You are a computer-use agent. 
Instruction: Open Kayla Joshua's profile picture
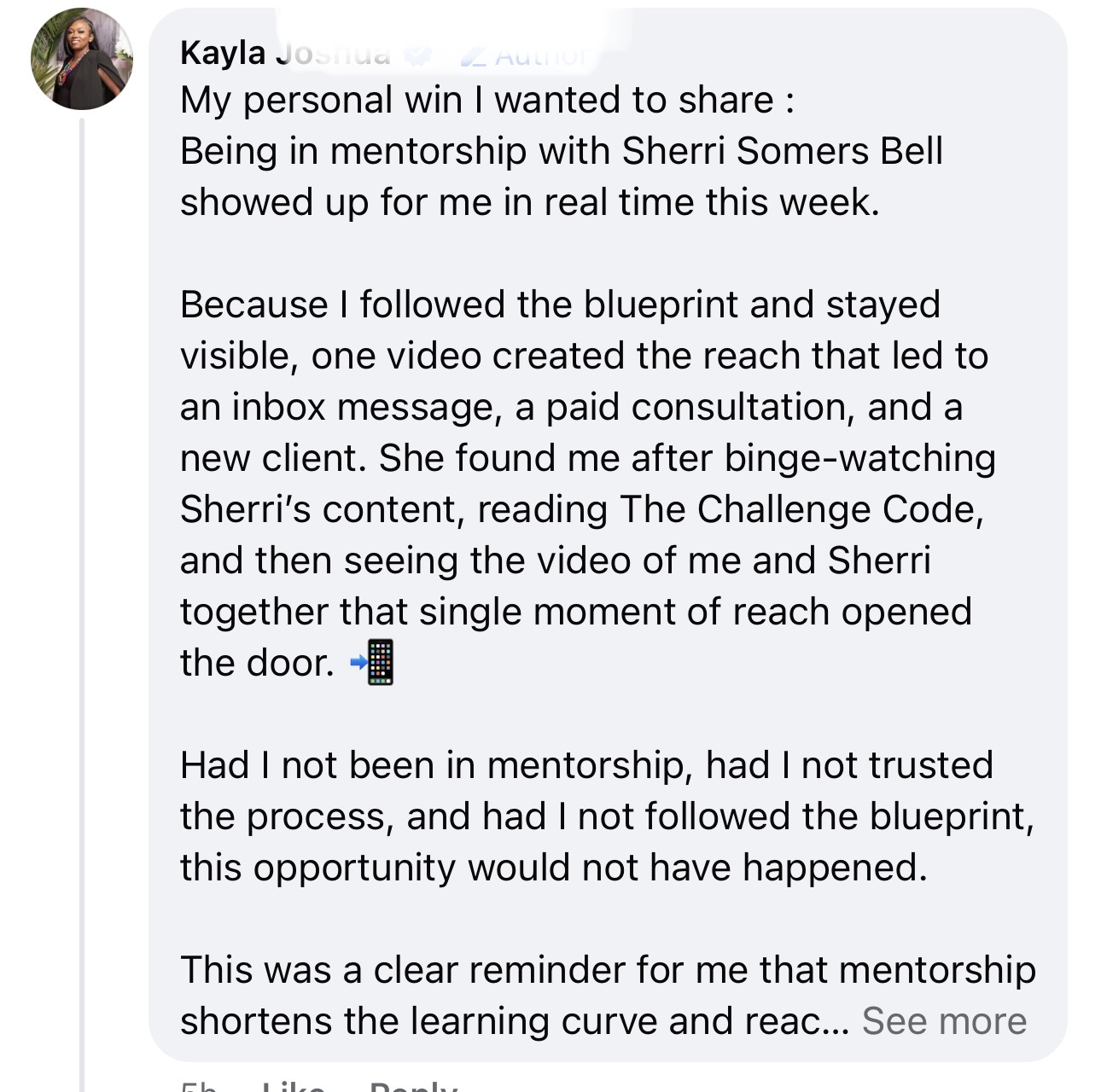pos(82,59)
